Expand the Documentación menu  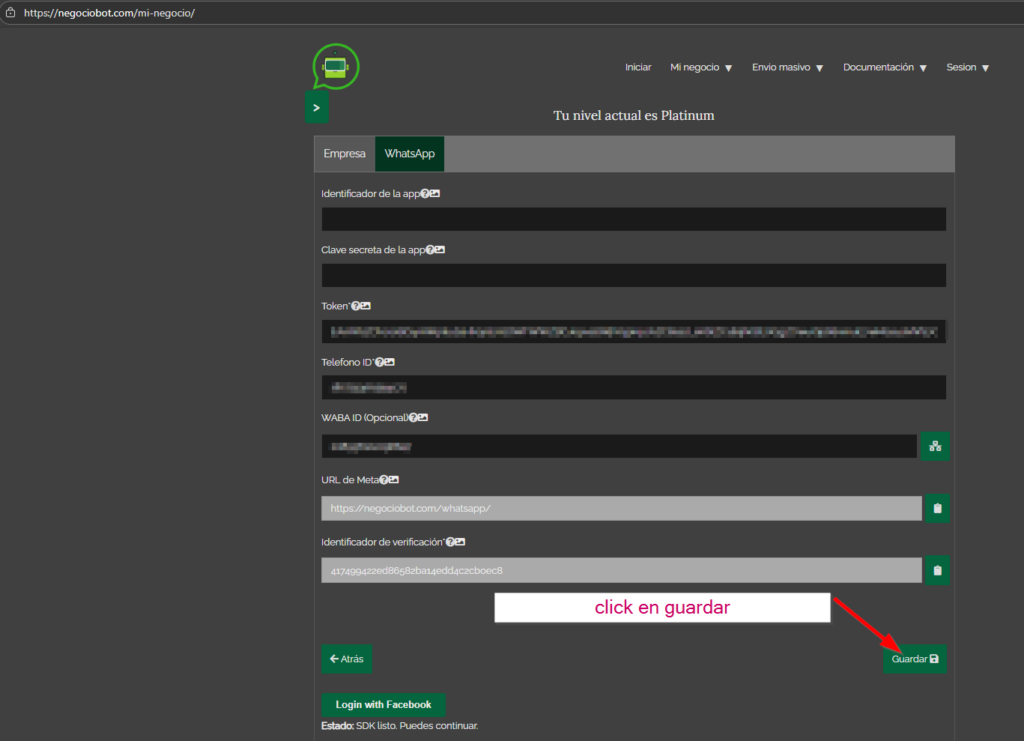coord(884,68)
